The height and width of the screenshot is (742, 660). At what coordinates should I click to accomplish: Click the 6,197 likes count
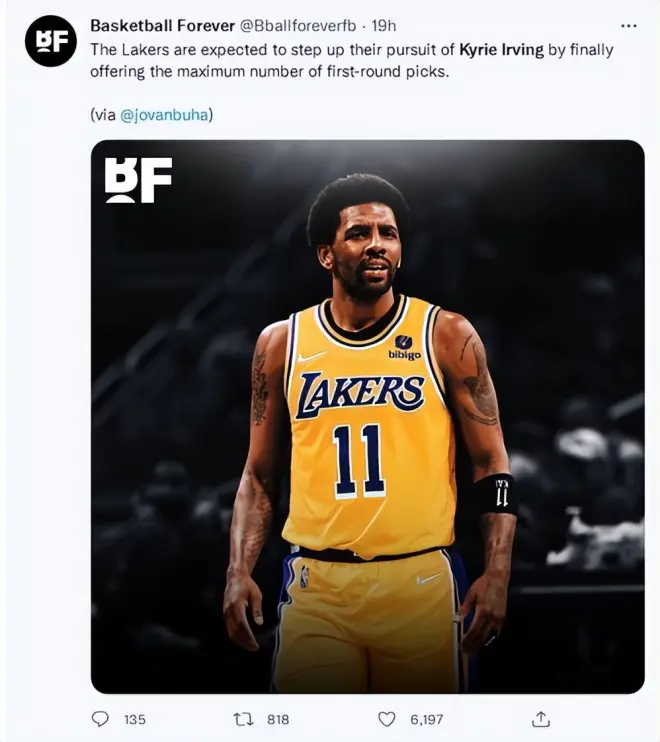tap(427, 720)
